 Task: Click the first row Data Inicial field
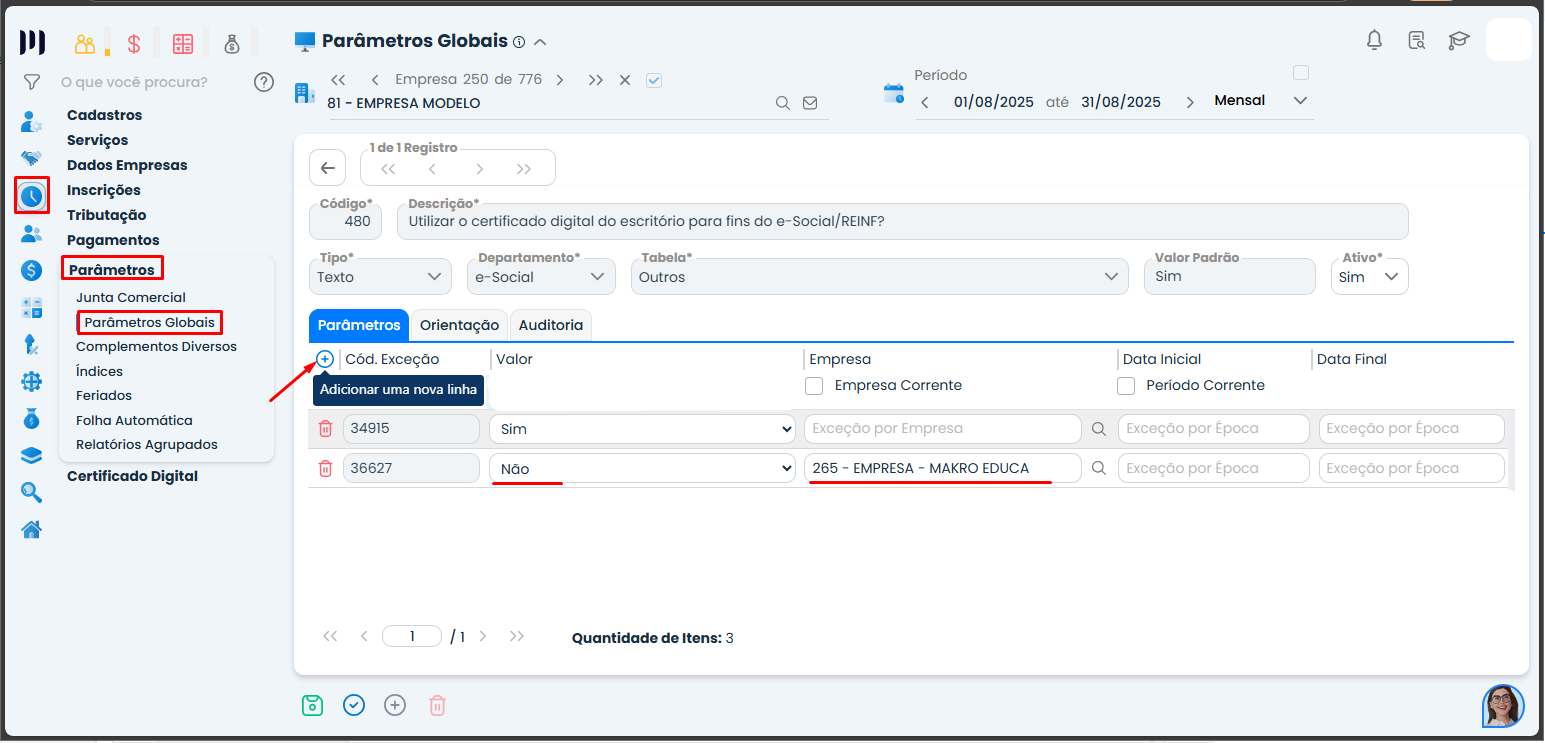[x=1213, y=428]
